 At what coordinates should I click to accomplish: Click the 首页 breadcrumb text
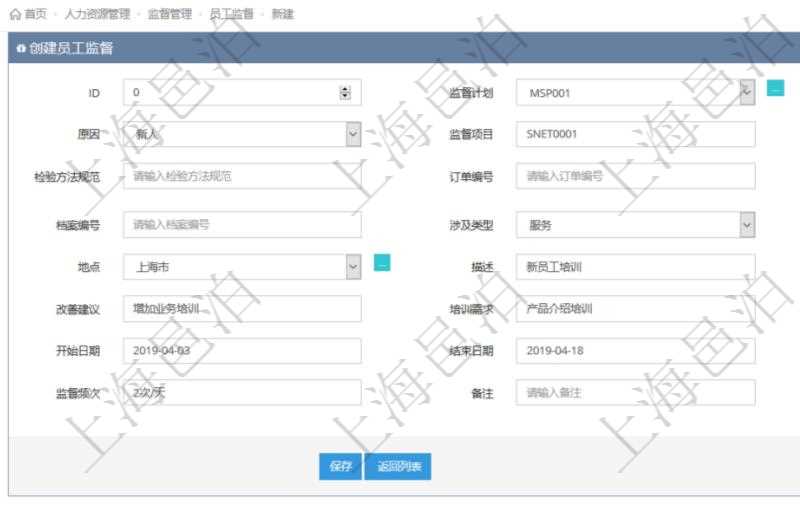pyautogui.click(x=35, y=14)
